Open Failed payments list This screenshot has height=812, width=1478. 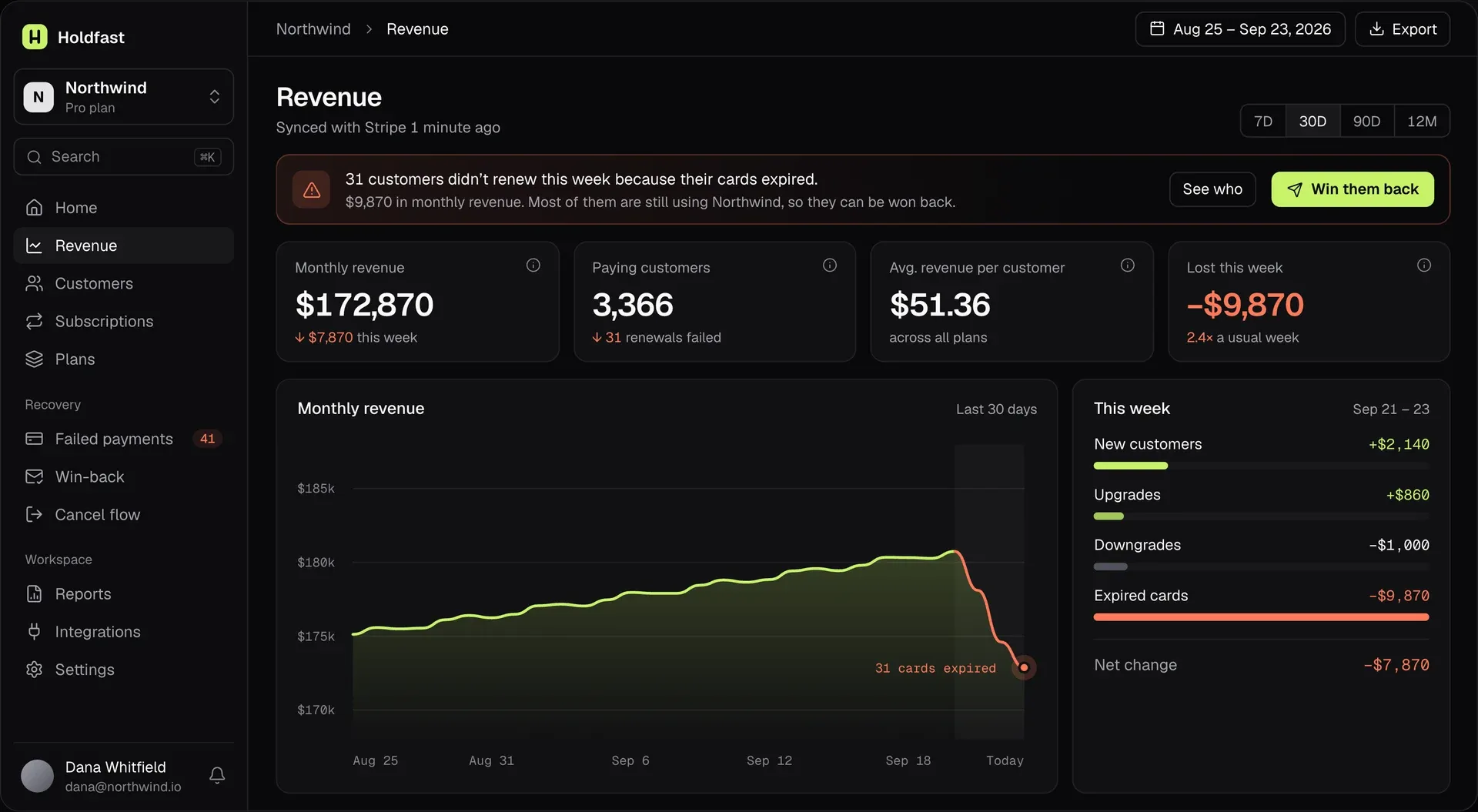tap(124, 439)
